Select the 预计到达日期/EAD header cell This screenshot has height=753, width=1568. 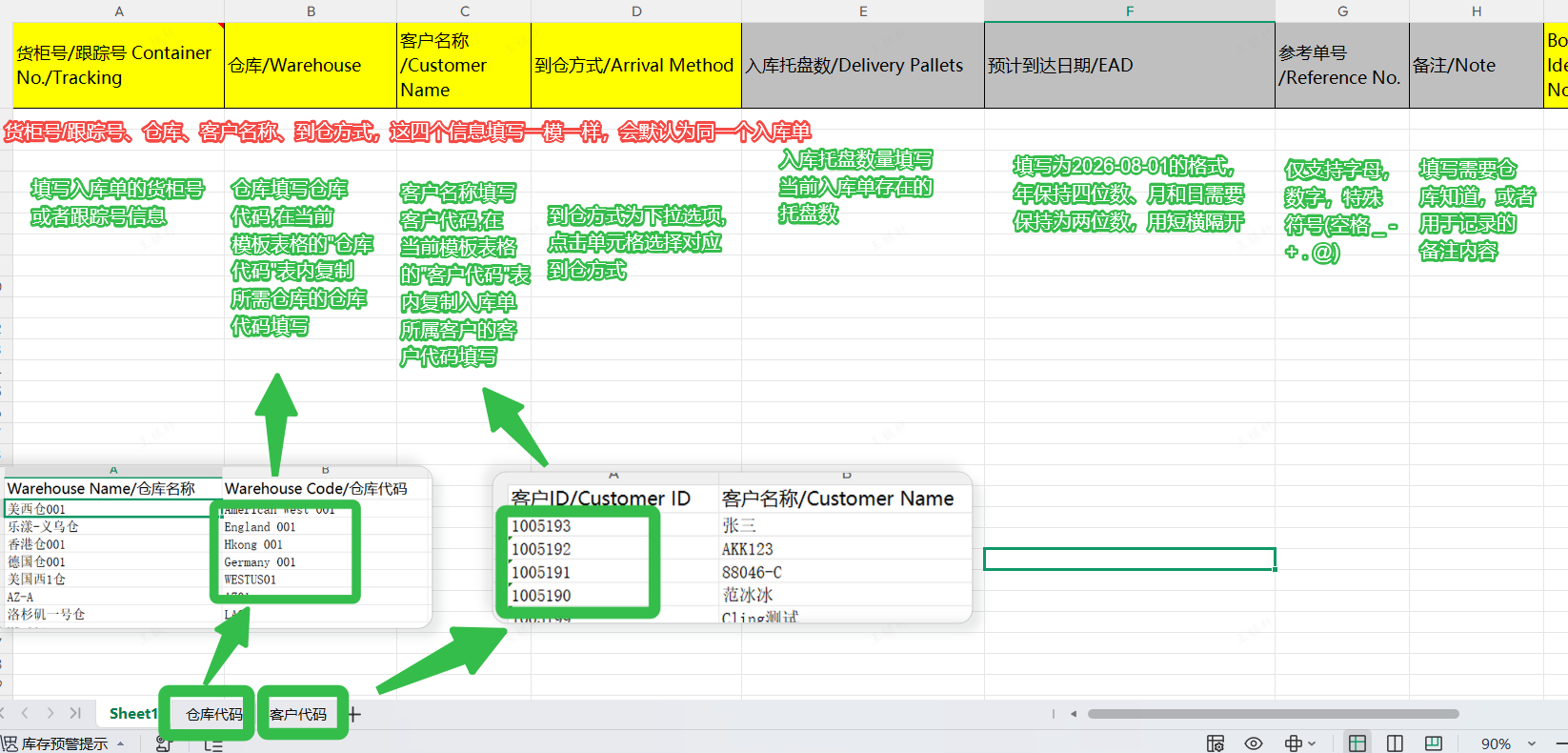point(1130,65)
